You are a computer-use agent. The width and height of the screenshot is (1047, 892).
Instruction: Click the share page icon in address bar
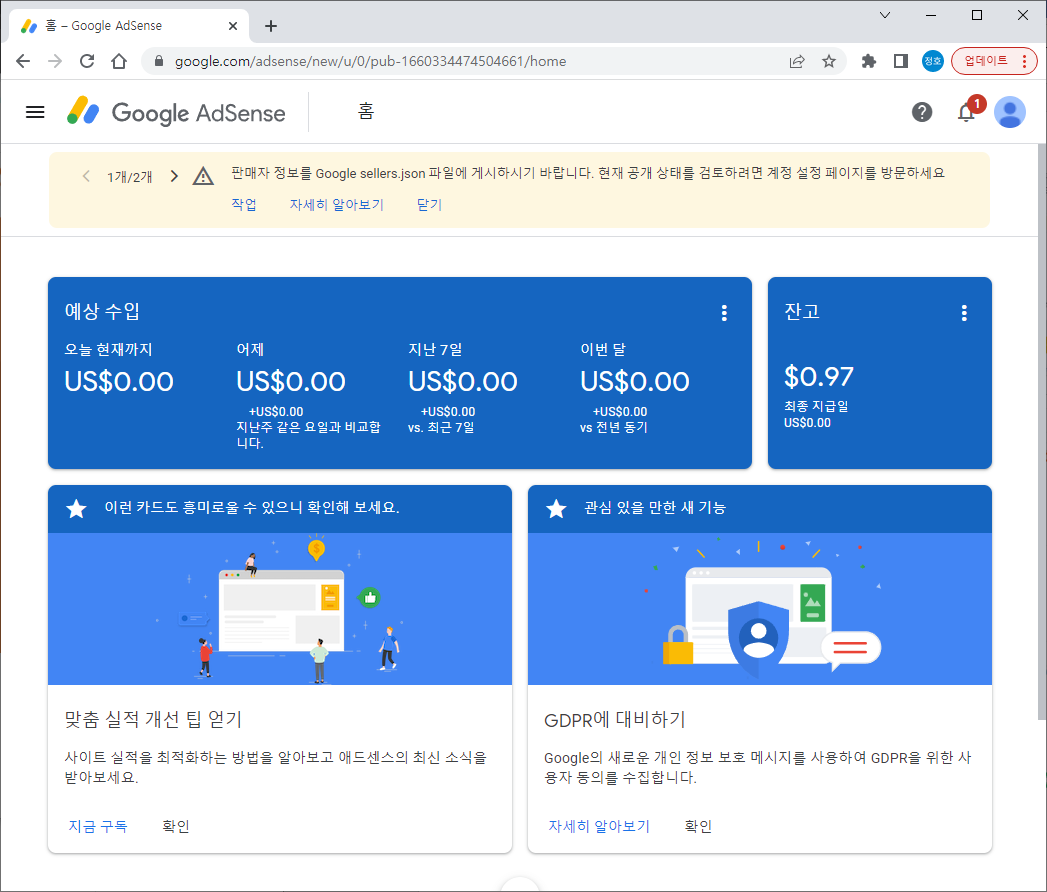click(x=797, y=61)
